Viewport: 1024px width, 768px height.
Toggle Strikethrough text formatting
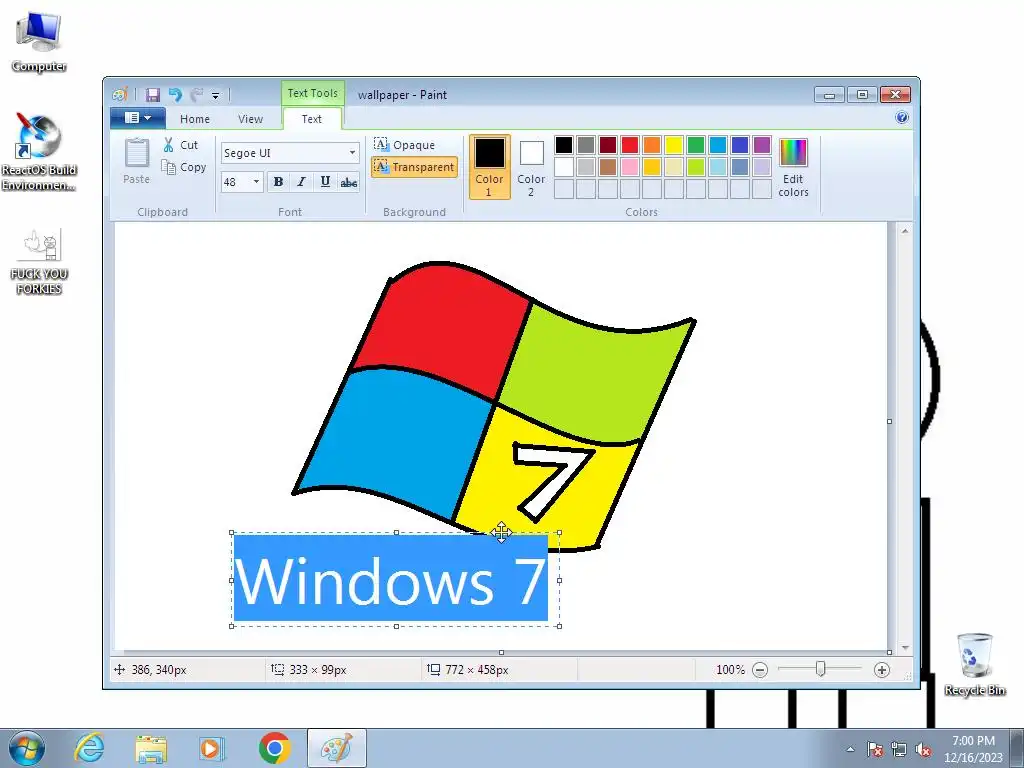pyautogui.click(x=349, y=182)
